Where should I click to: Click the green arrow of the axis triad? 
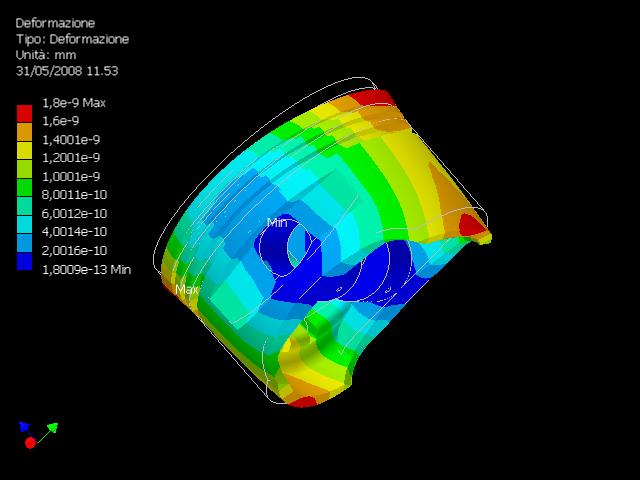[x=53, y=428]
